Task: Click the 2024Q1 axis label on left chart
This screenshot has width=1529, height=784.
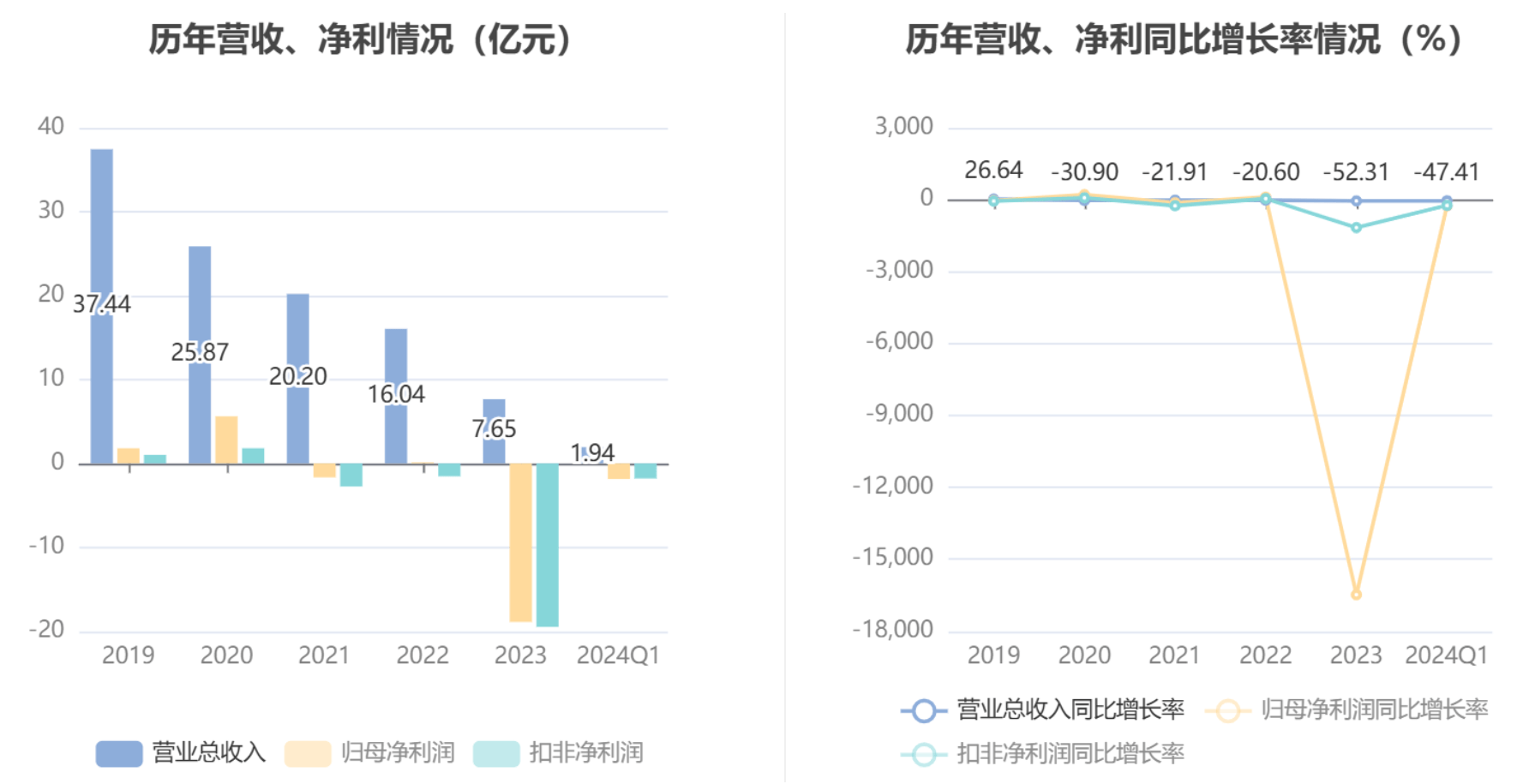Action: pyautogui.click(x=618, y=655)
